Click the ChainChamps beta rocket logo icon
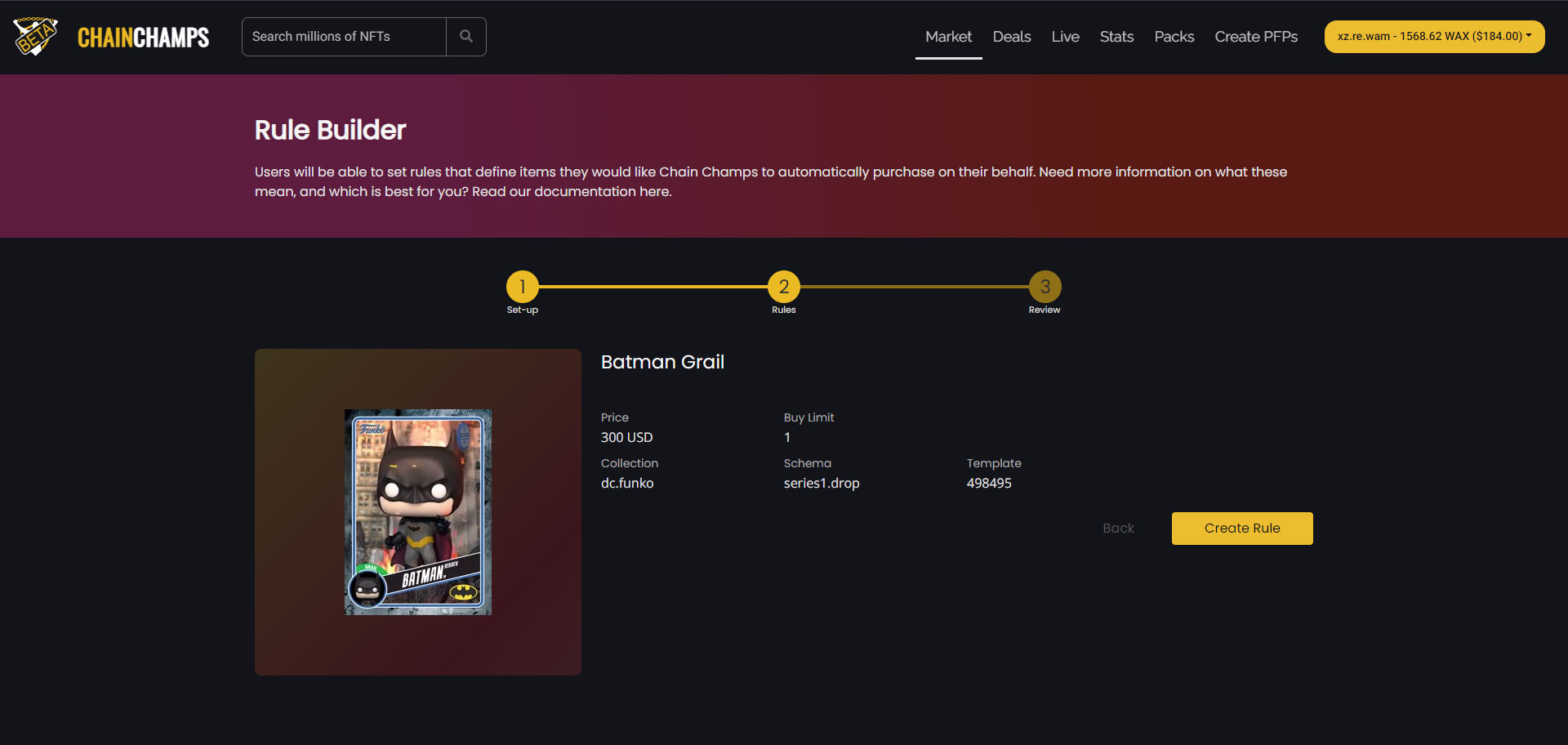Viewport: 1568px width, 745px height. tap(35, 37)
